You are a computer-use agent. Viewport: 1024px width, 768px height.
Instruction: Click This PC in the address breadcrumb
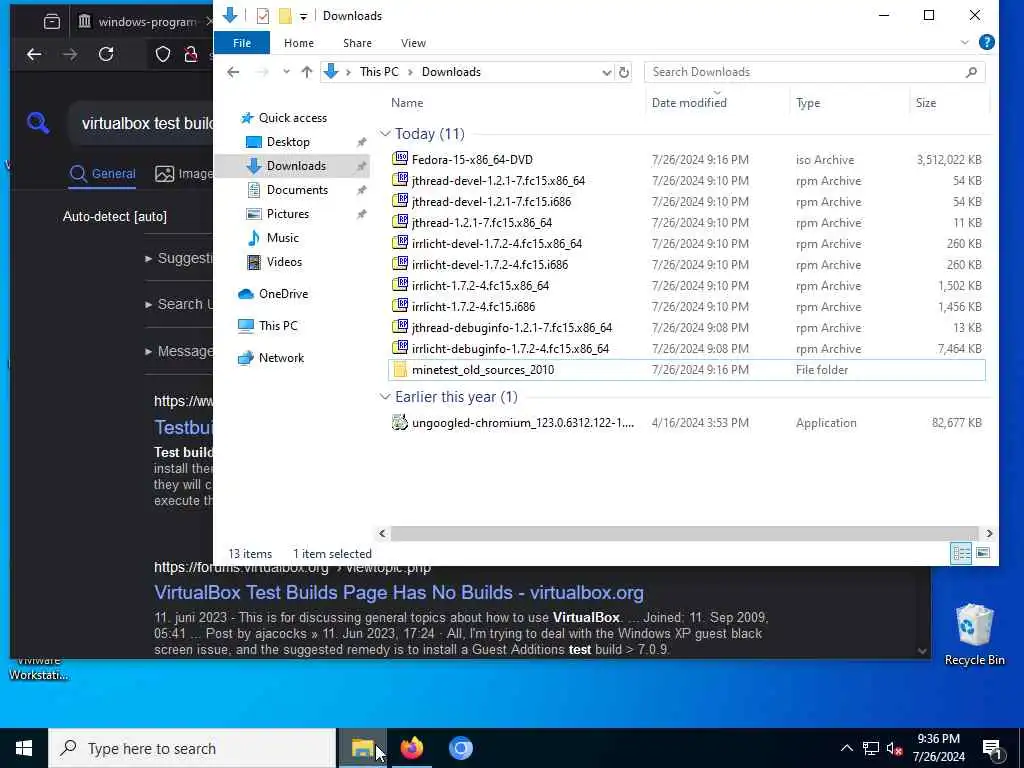click(x=379, y=72)
